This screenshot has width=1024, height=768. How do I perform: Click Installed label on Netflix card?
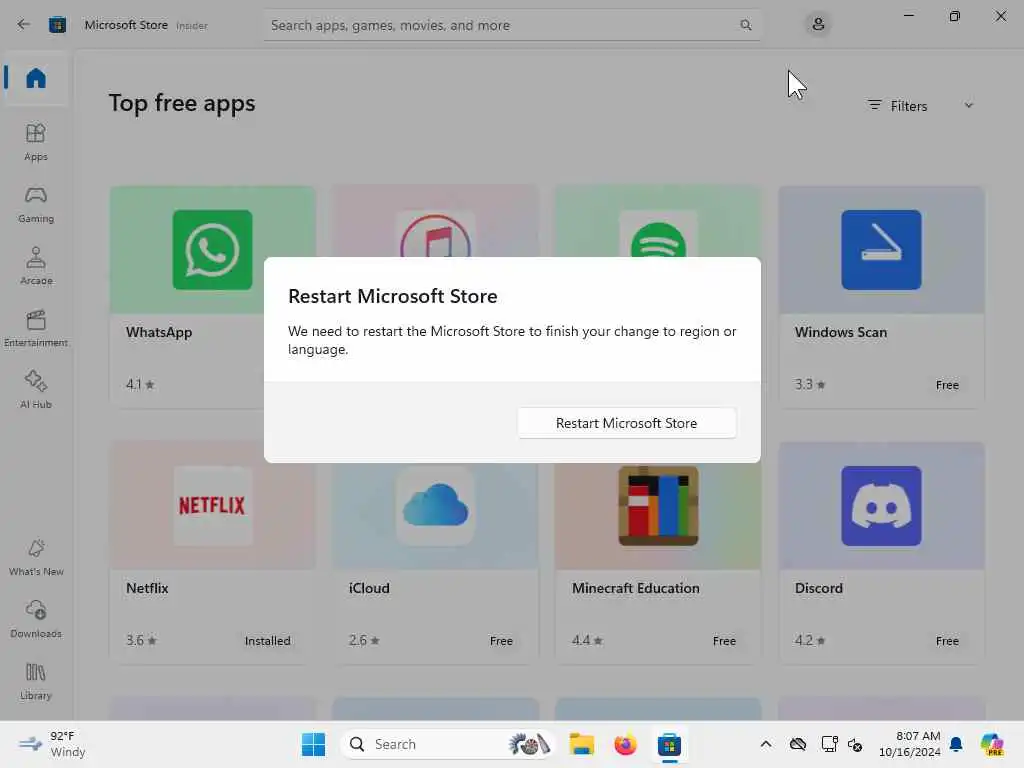(267, 641)
